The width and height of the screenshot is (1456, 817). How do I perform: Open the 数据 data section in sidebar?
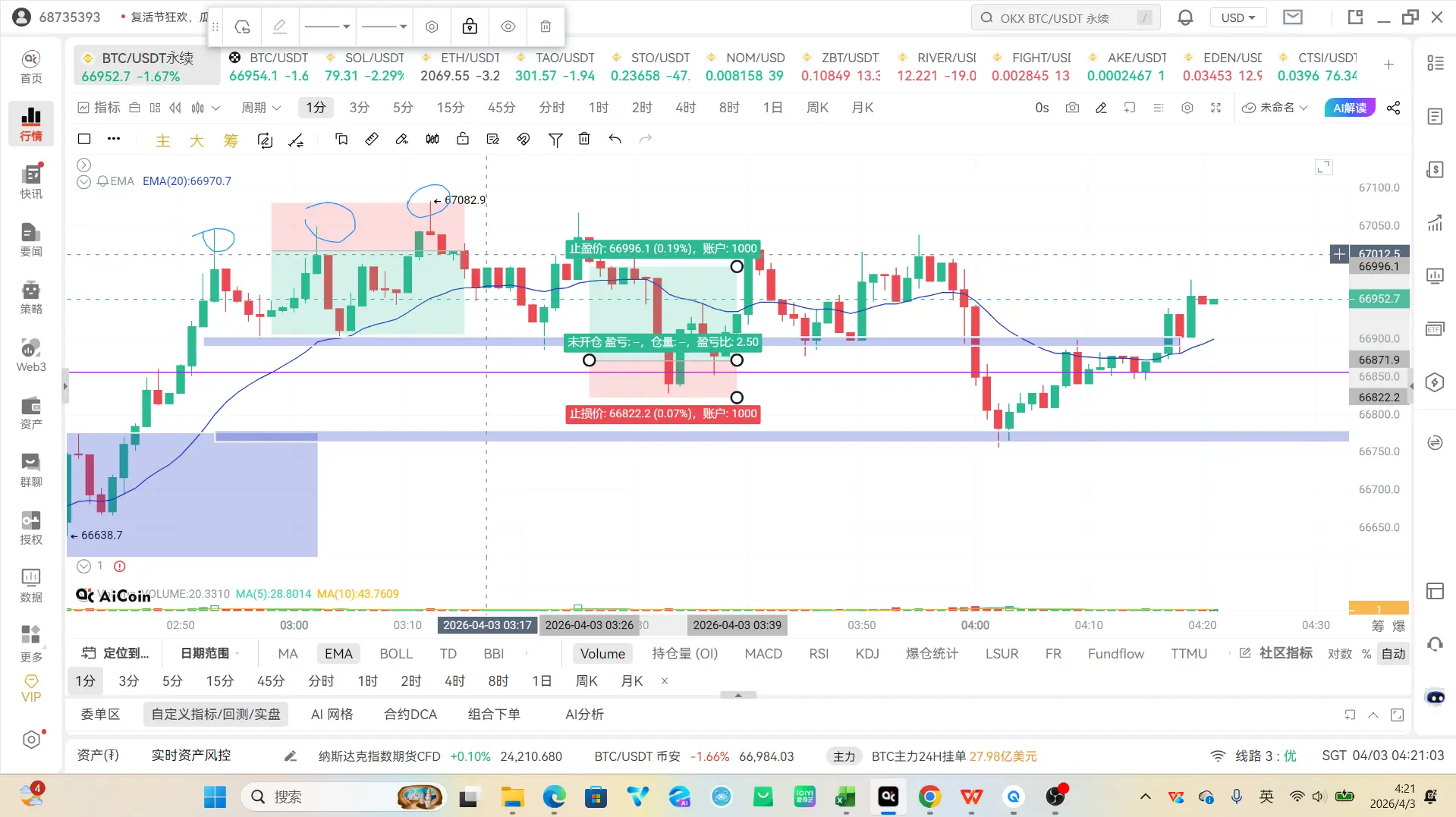(31, 586)
